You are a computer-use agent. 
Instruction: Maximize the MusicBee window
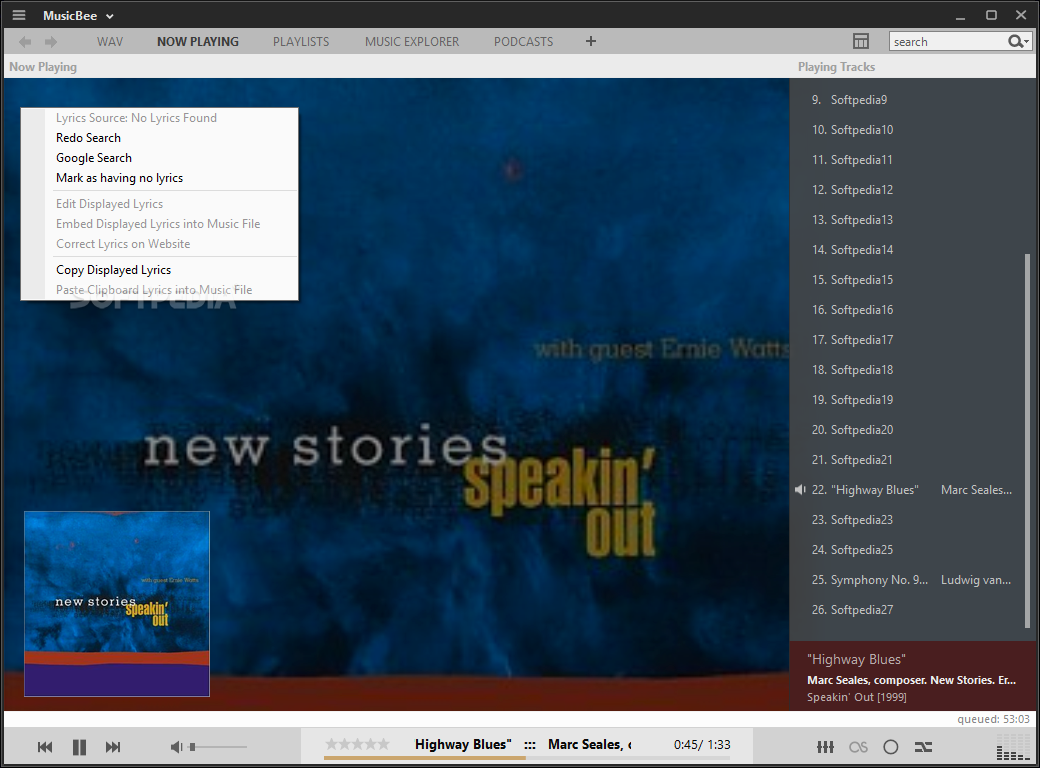coord(991,15)
